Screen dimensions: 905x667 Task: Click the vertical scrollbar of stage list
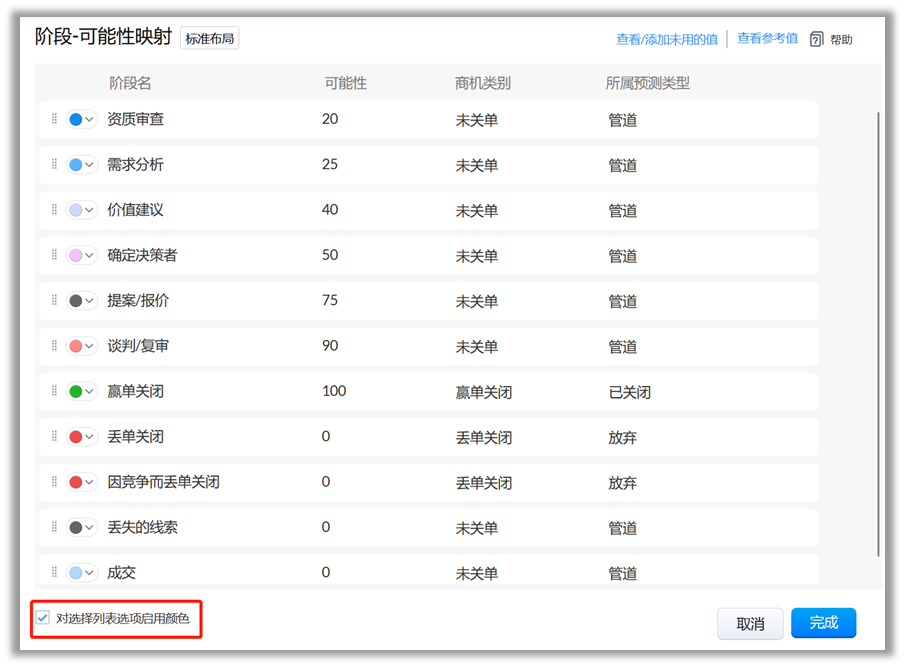point(879,330)
